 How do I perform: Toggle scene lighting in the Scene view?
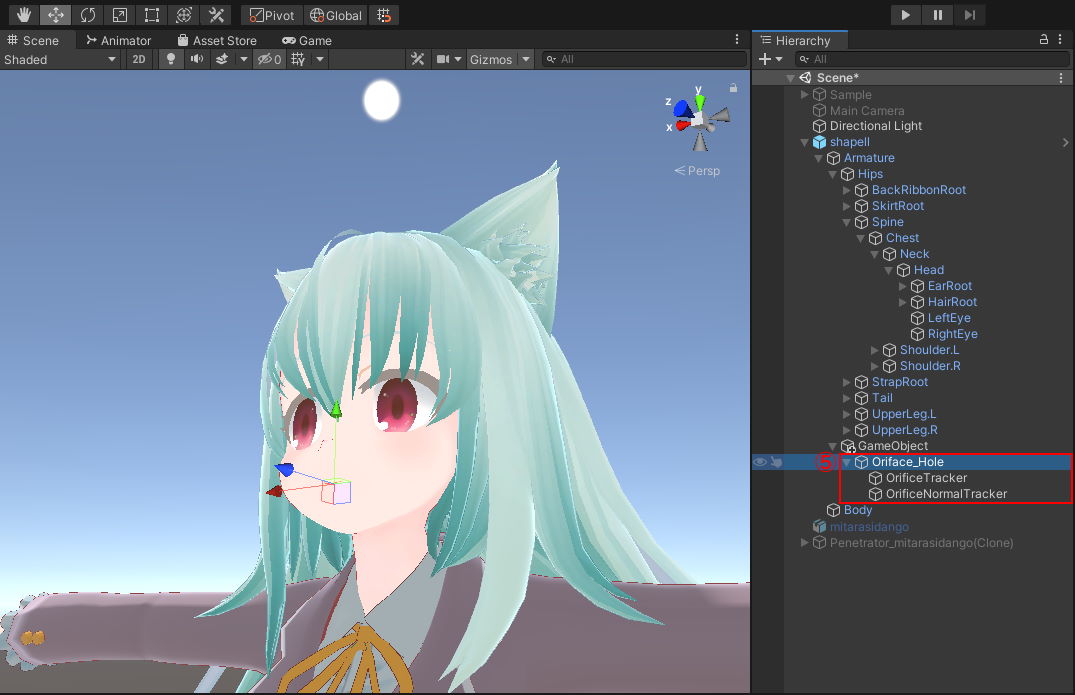(x=169, y=59)
